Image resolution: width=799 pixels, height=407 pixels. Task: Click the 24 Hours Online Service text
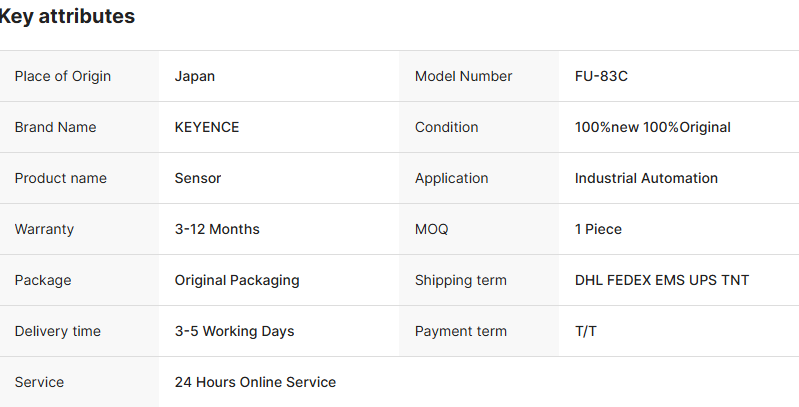(x=255, y=382)
